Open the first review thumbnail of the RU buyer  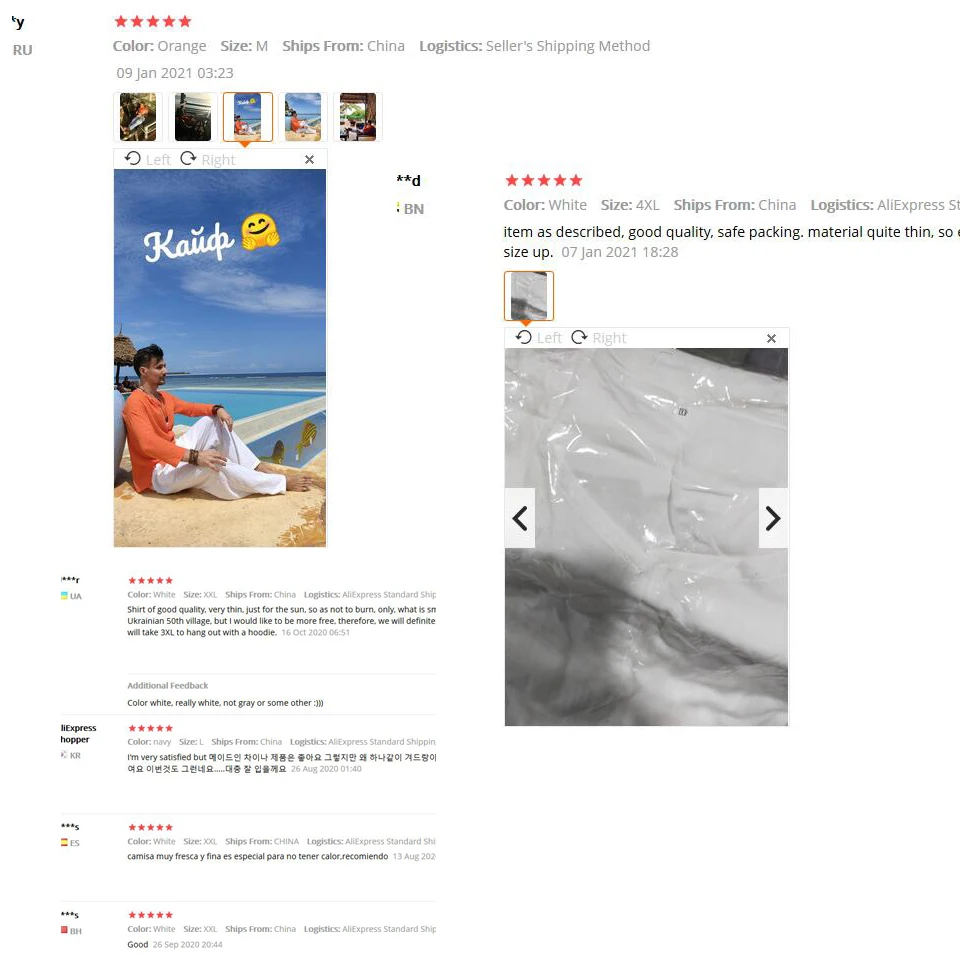[x=138, y=117]
